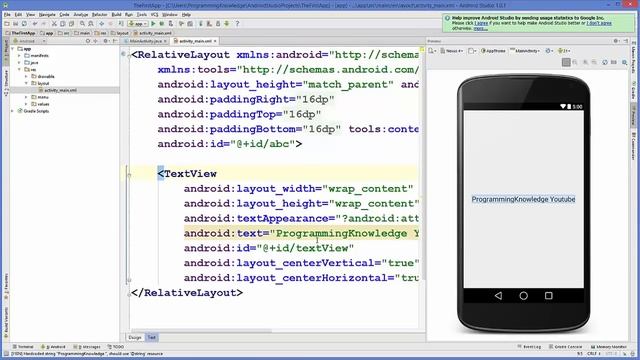Screen dimensions: 640x360
Task: Click the code fold marker beside TextView
Action: (129, 174)
